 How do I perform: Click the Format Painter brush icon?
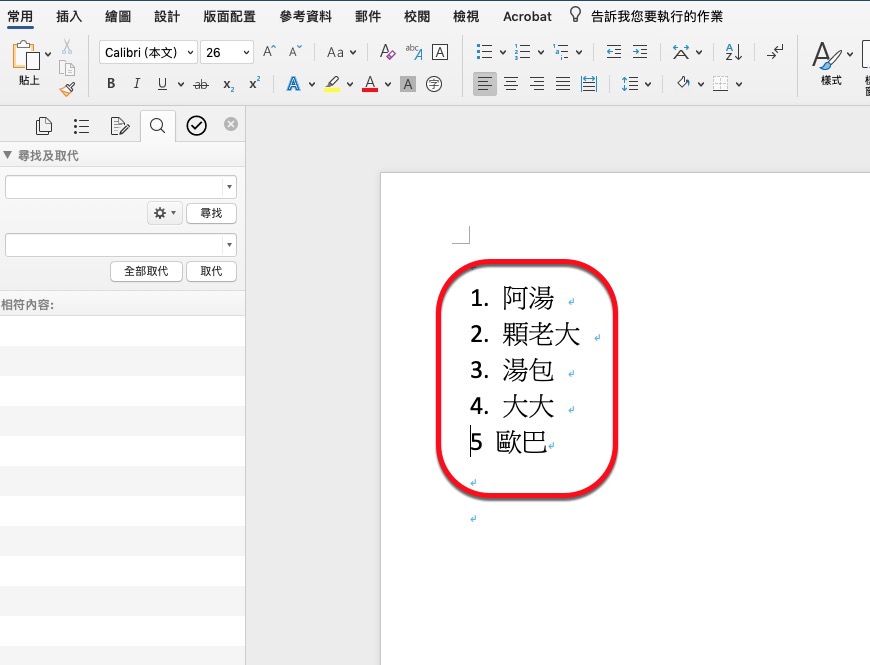click(67, 89)
